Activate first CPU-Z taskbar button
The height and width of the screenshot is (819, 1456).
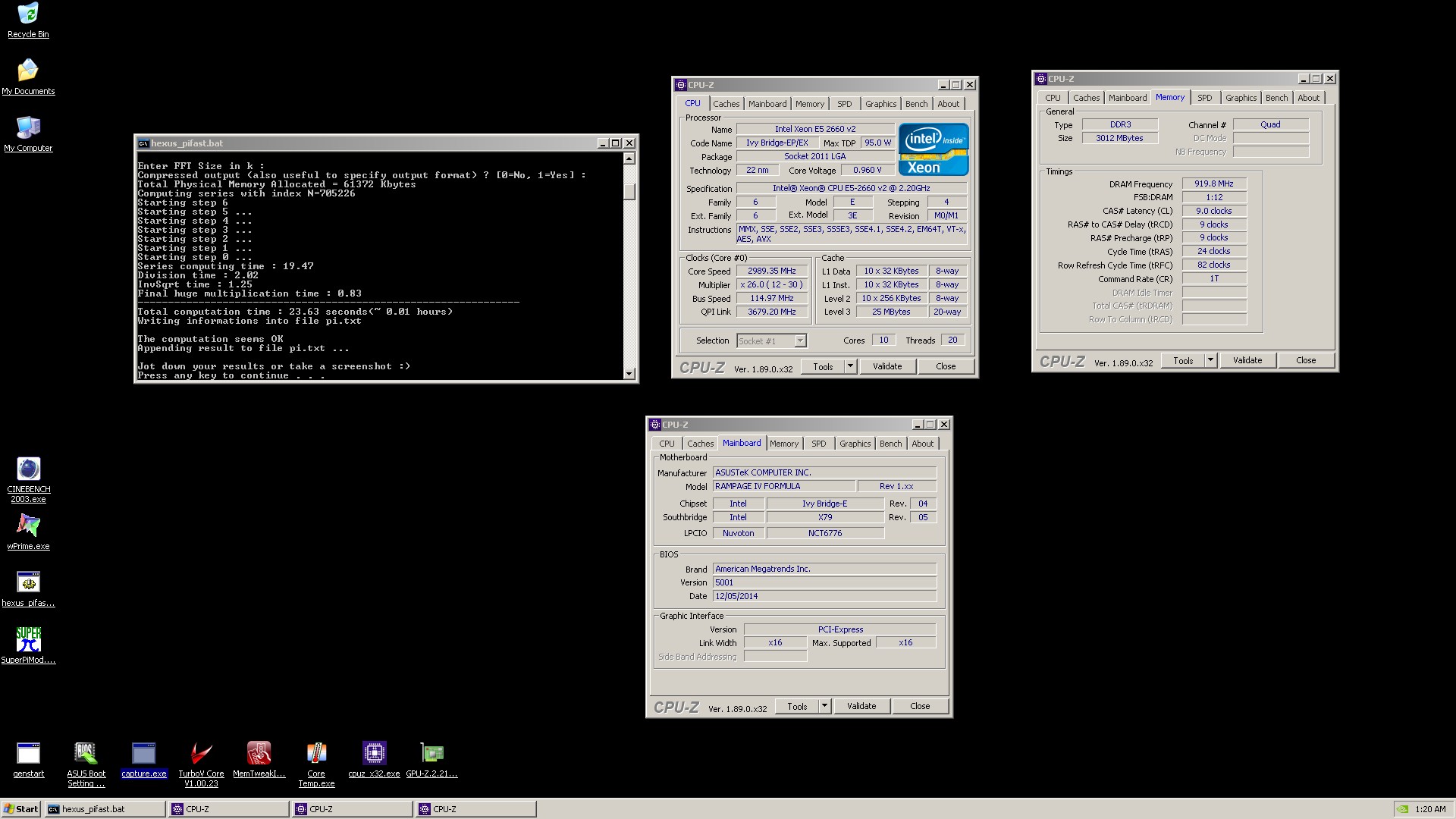tap(229, 809)
